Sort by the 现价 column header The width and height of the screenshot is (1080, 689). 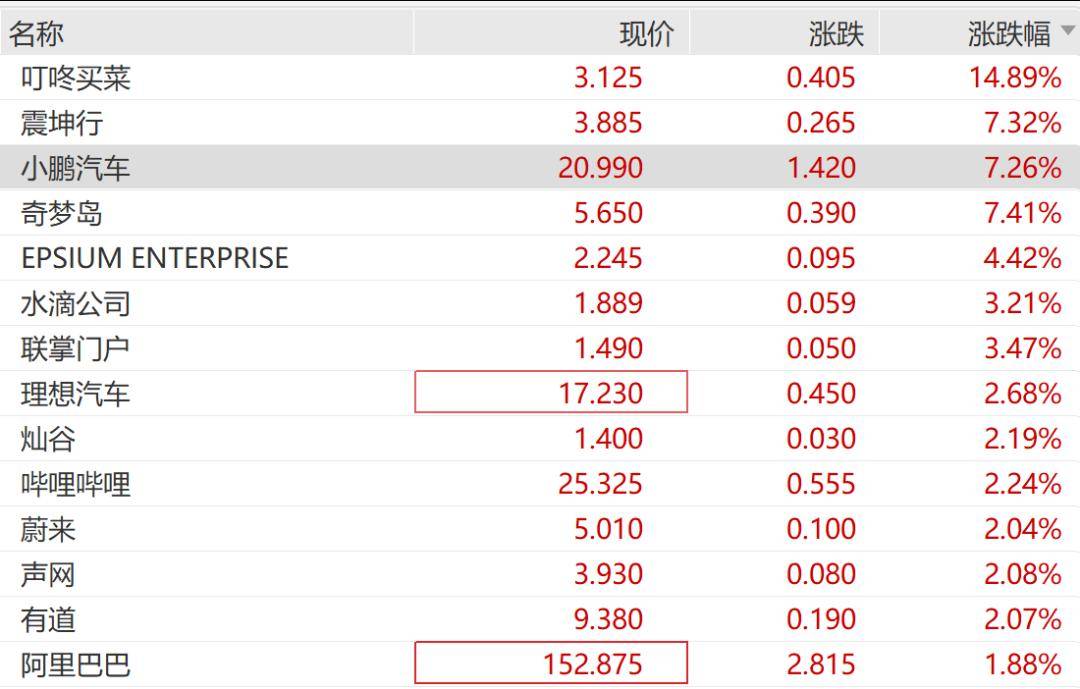(x=646, y=34)
